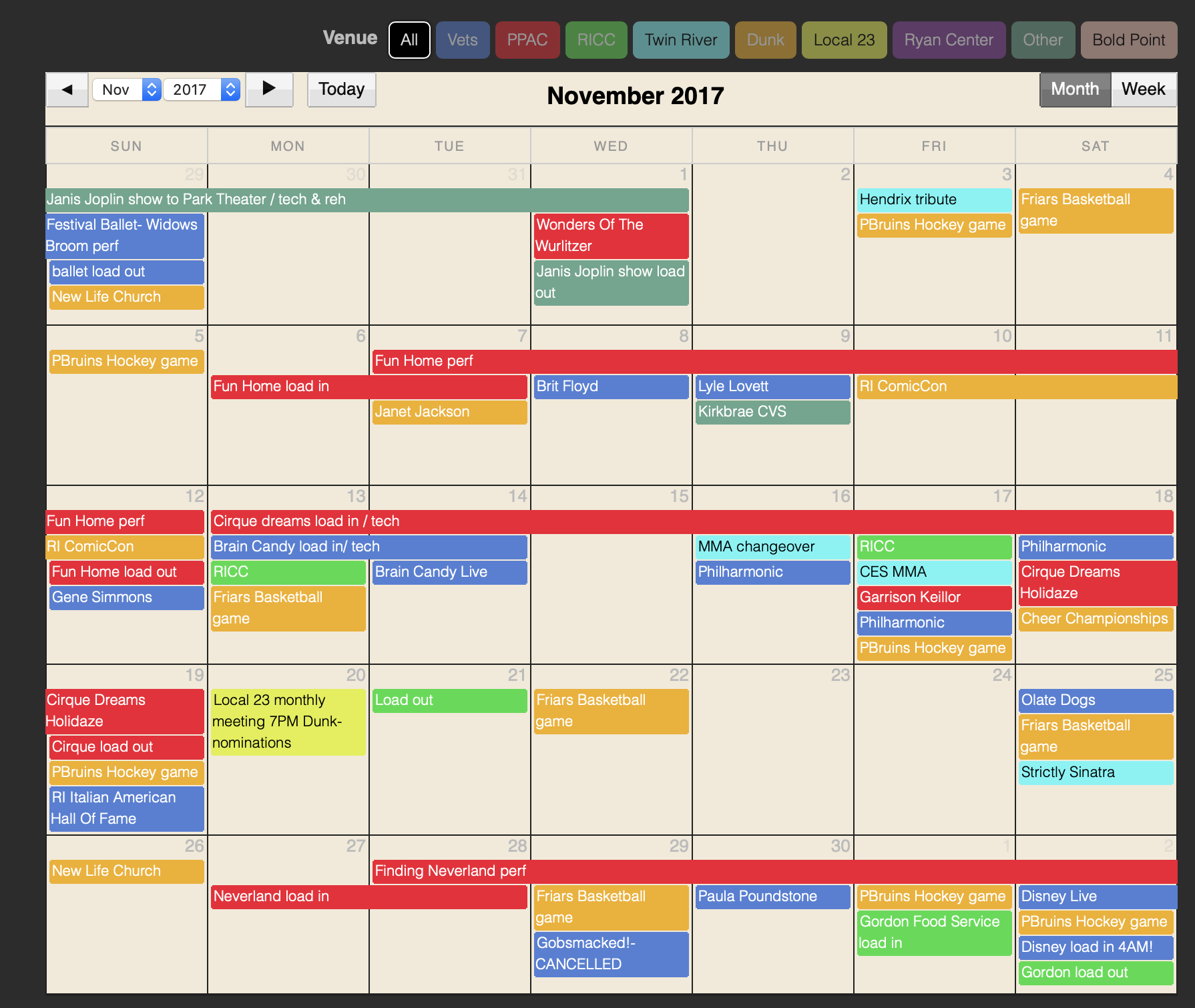Filter by RICC venue

pos(595,40)
